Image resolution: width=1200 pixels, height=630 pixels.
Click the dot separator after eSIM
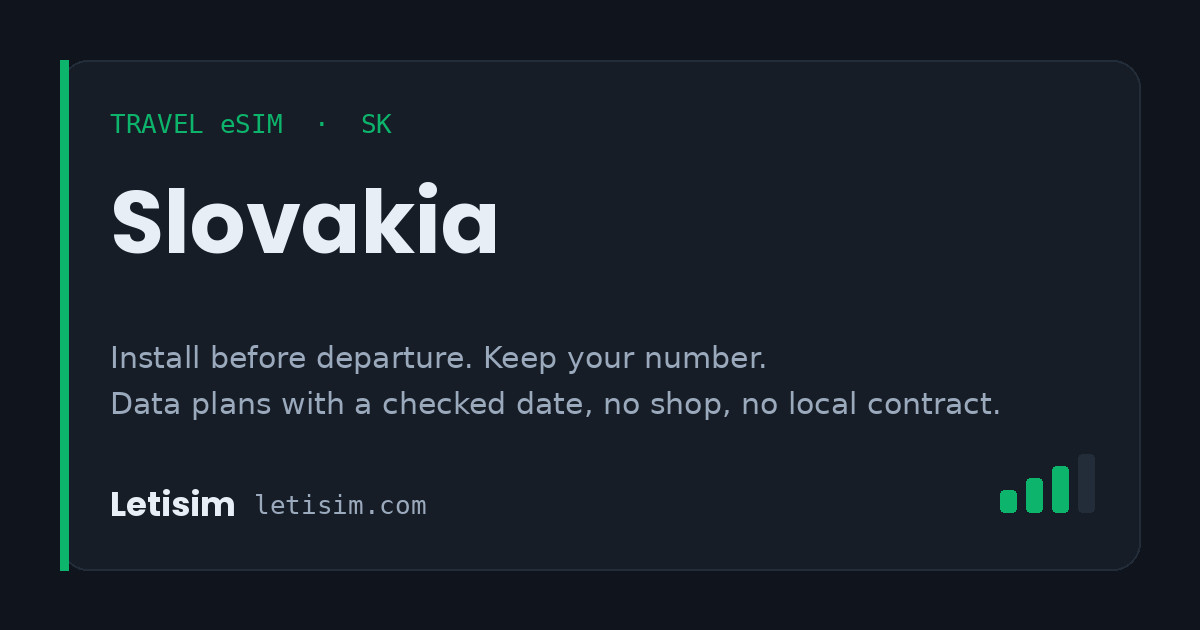tap(321, 125)
